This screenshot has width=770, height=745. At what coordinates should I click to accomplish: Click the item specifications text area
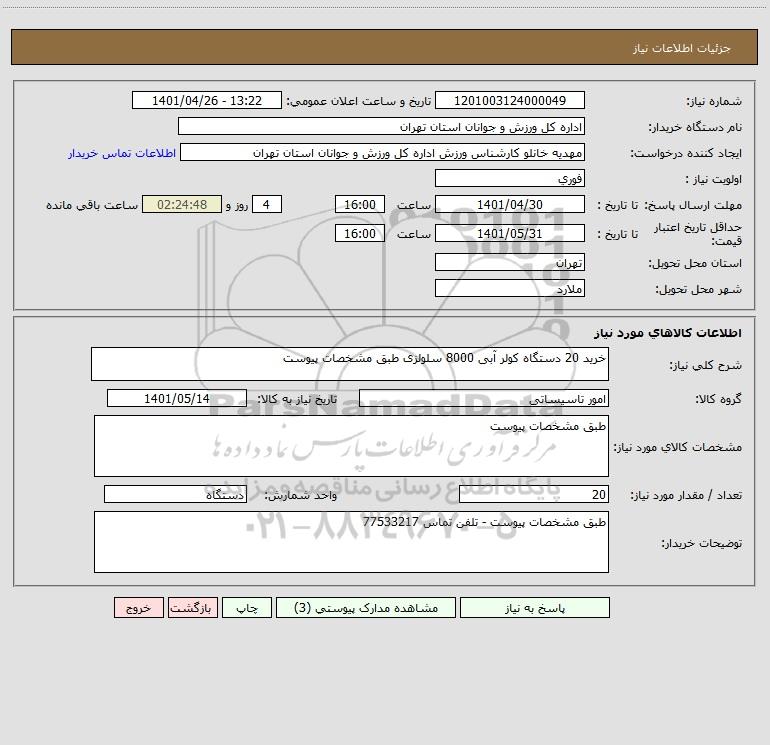[x=351, y=446]
